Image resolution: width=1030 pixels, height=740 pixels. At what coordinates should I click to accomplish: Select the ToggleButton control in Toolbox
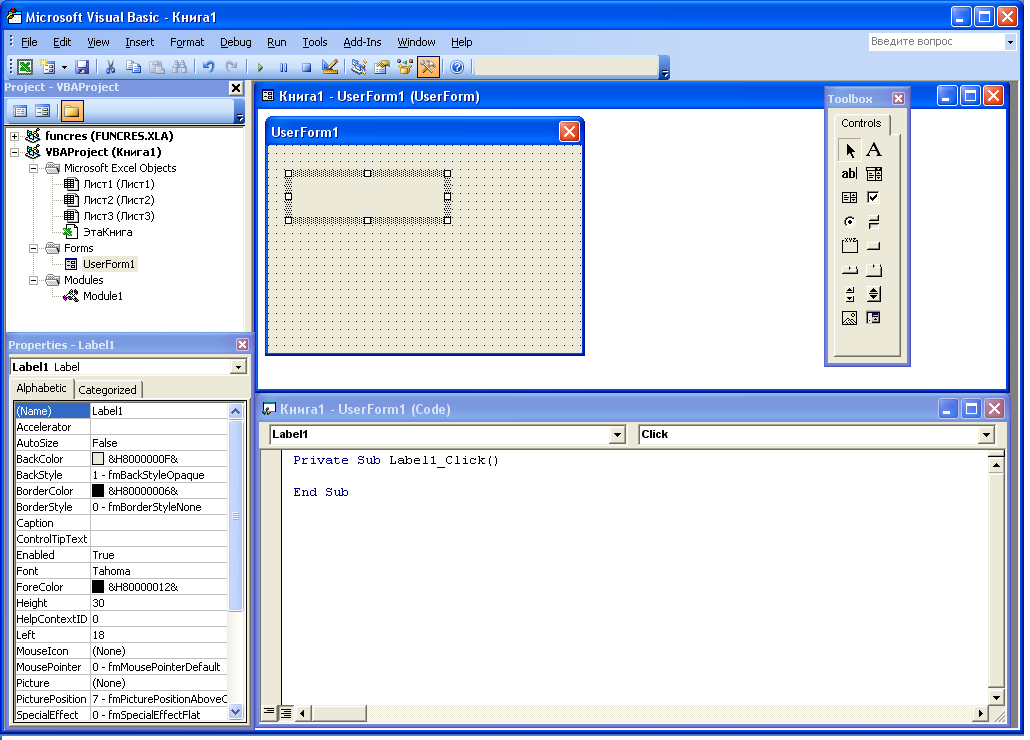pyautogui.click(x=874, y=222)
